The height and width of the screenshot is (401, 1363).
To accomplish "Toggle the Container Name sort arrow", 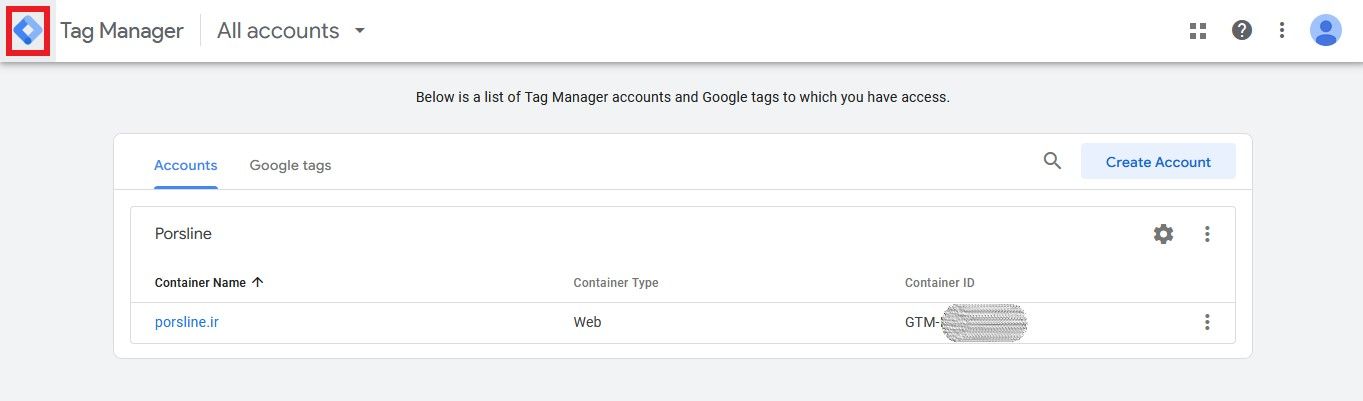I will pyautogui.click(x=258, y=283).
